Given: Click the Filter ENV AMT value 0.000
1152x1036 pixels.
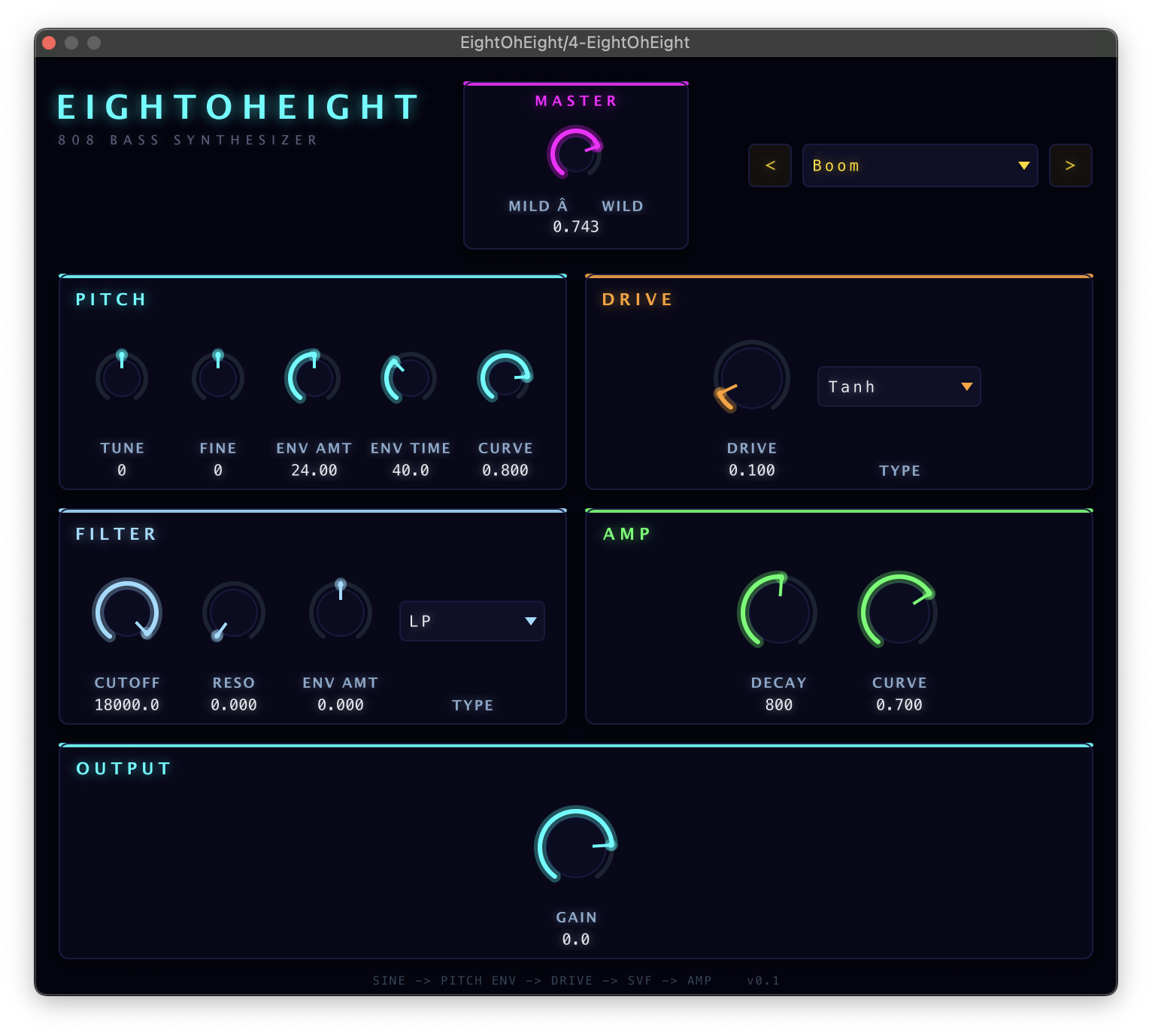Looking at the screenshot, I should tap(341, 704).
